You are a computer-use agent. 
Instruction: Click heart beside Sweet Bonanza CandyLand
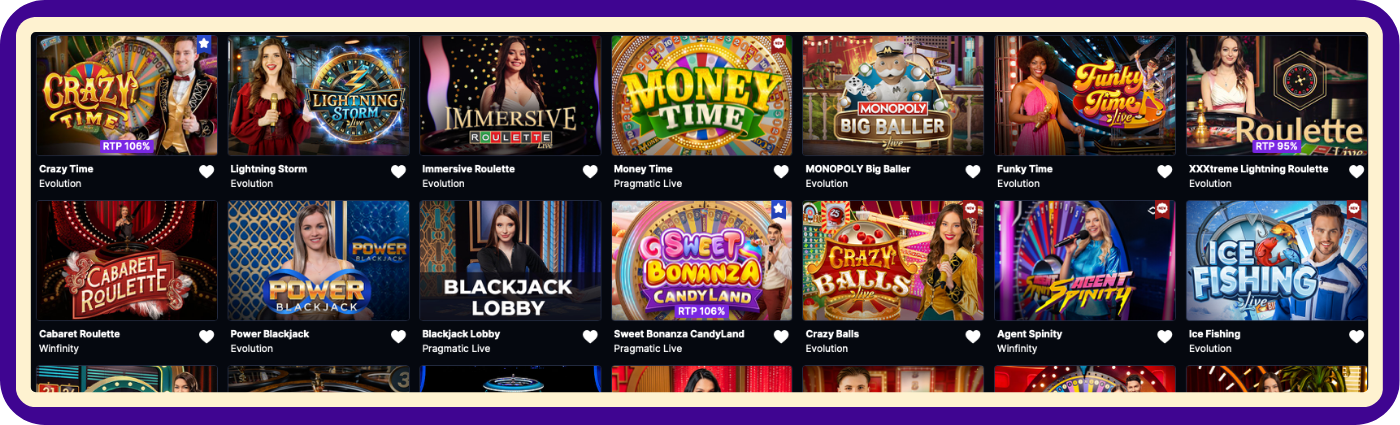[781, 337]
